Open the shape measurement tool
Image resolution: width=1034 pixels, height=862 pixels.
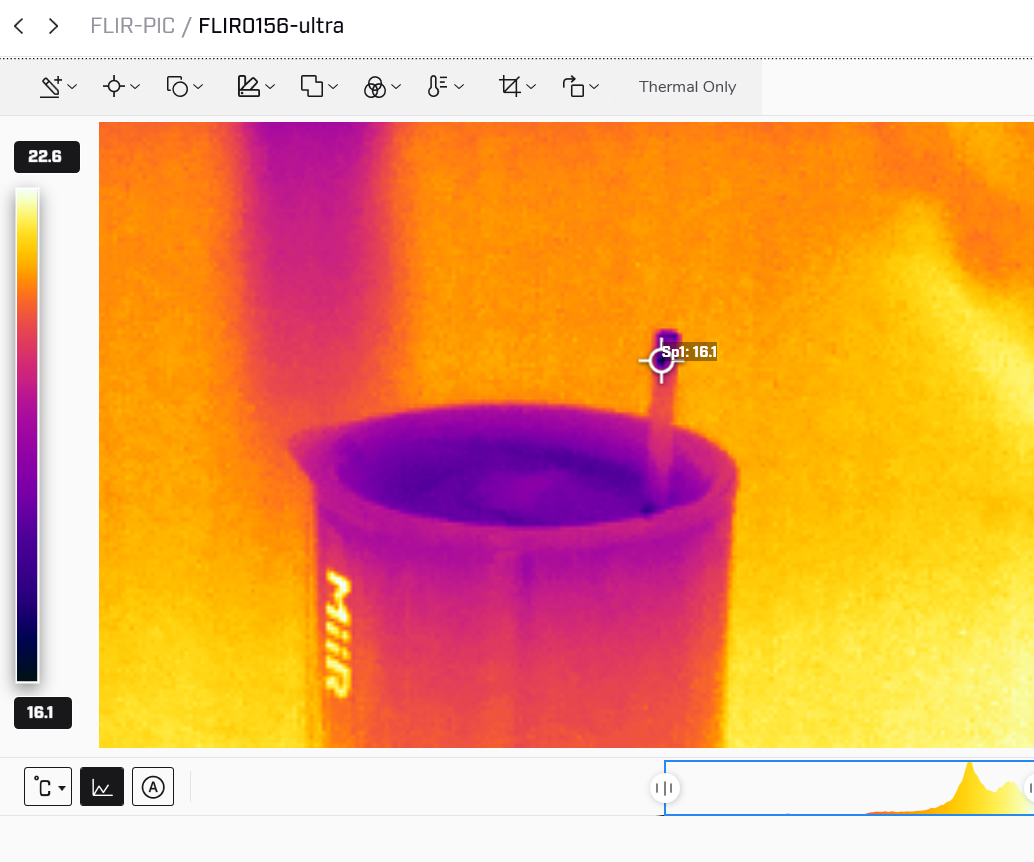point(177,87)
